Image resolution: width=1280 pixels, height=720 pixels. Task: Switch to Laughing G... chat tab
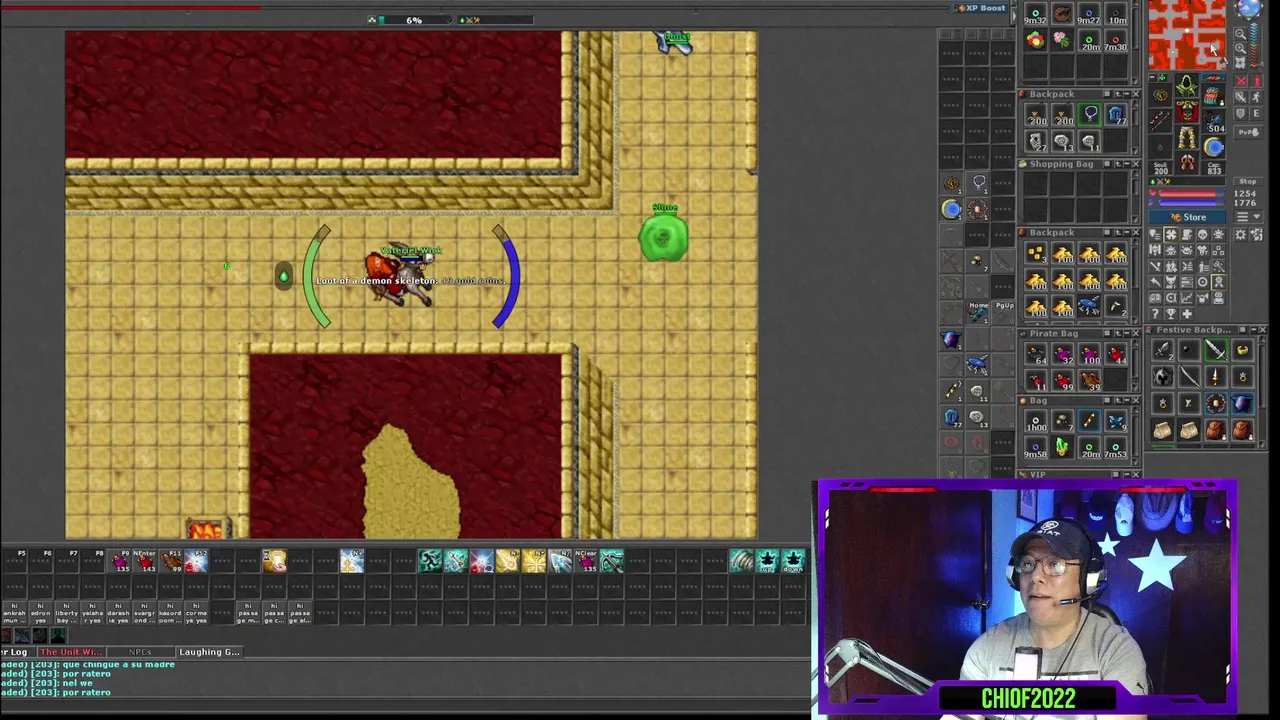[209, 652]
